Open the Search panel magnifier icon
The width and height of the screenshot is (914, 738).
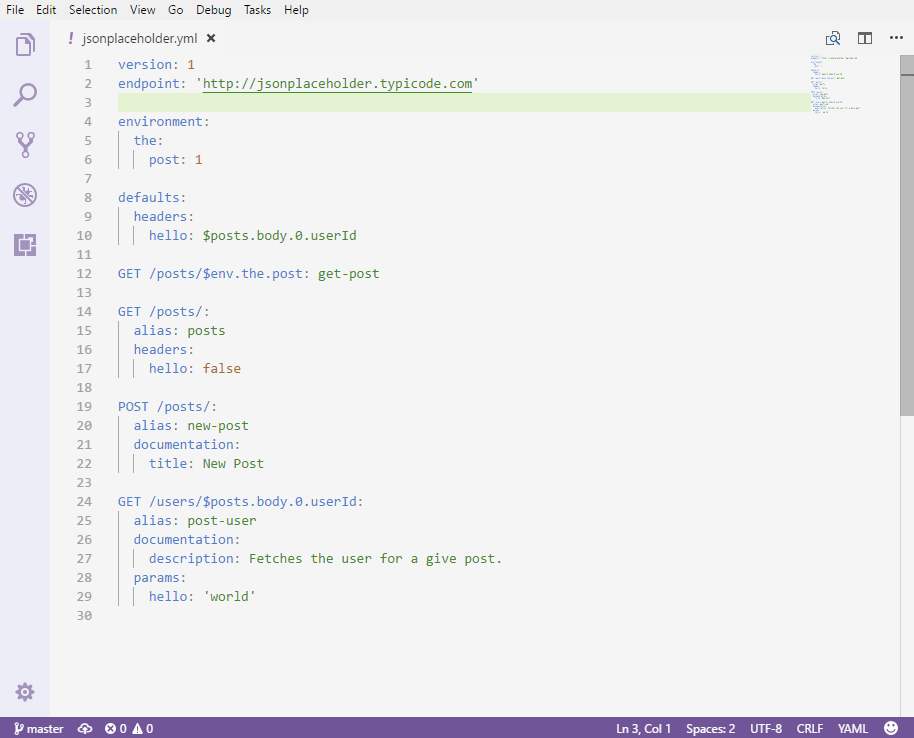click(25, 95)
